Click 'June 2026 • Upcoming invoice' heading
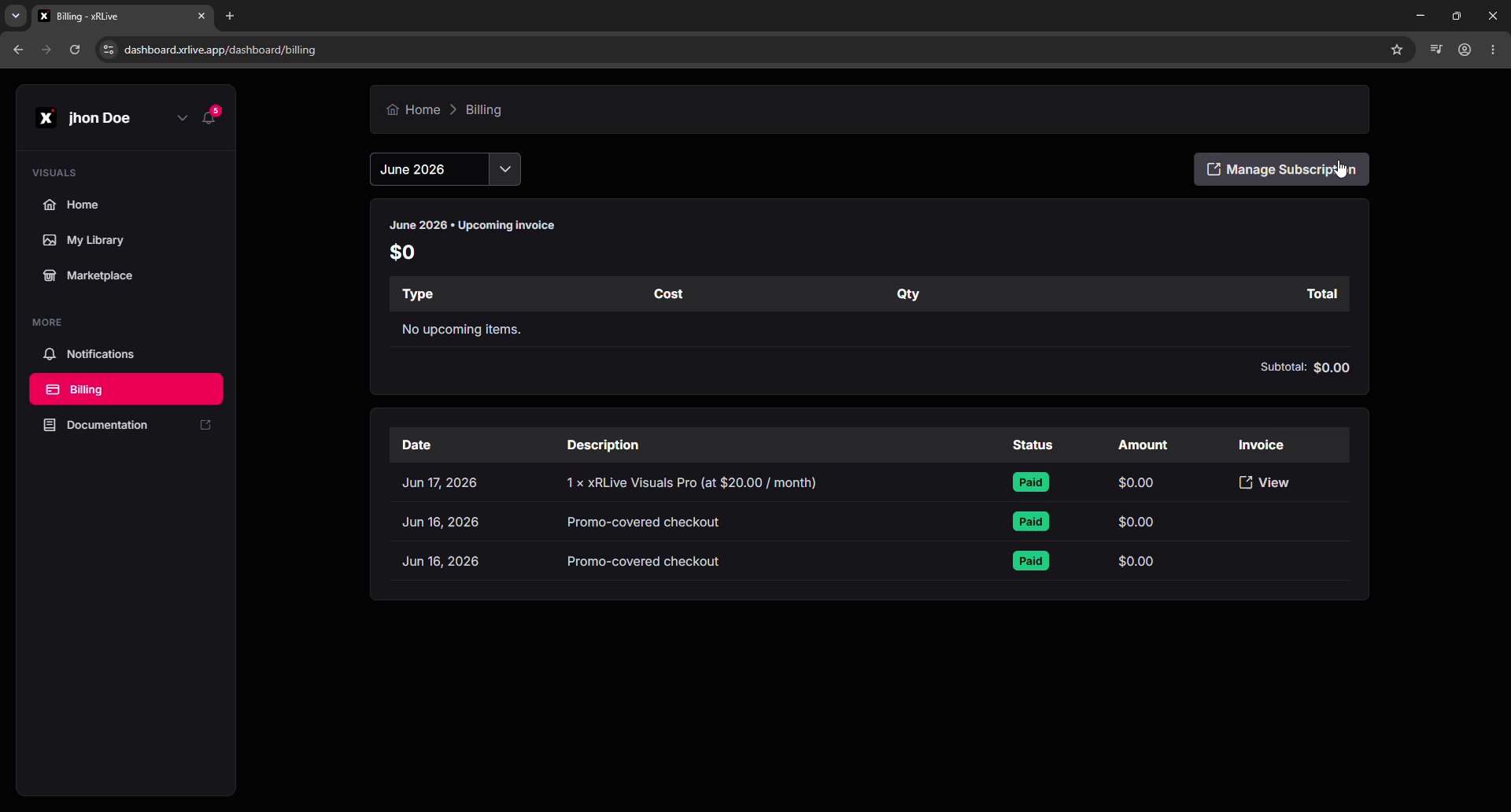 click(x=472, y=225)
